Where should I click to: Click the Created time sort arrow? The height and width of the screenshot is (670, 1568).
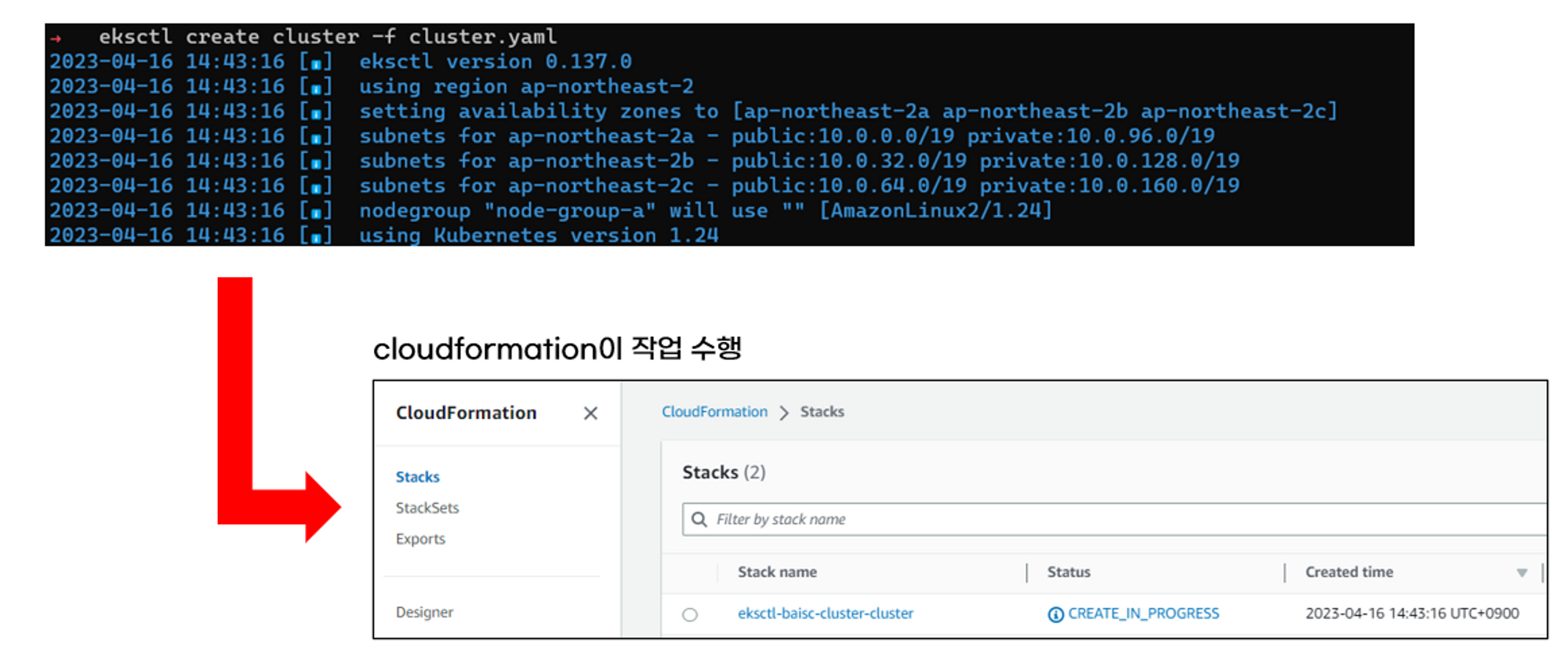pyautogui.click(x=1521, y=573)
